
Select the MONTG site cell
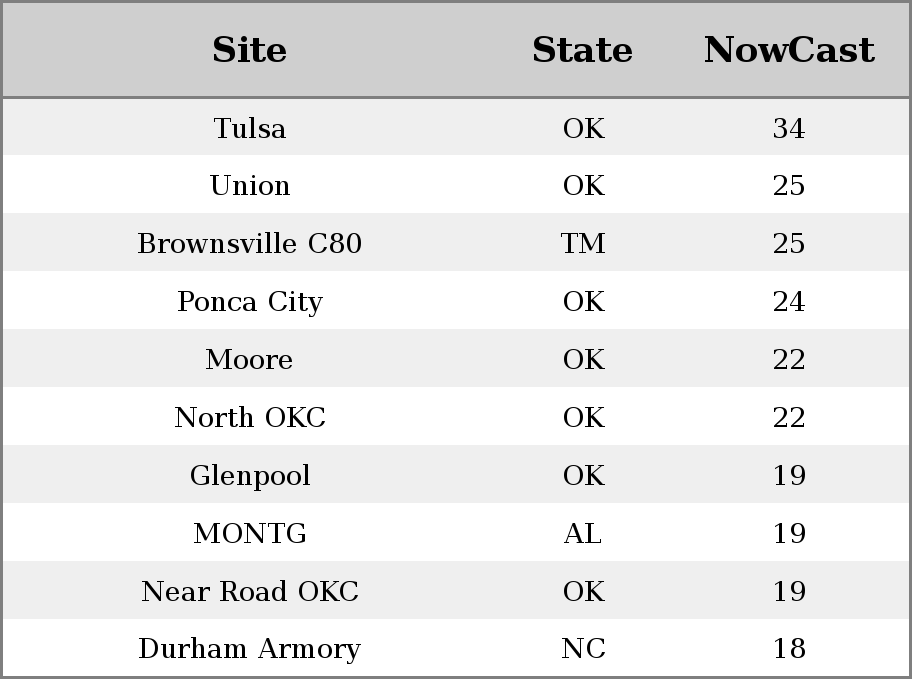(250, 533)
